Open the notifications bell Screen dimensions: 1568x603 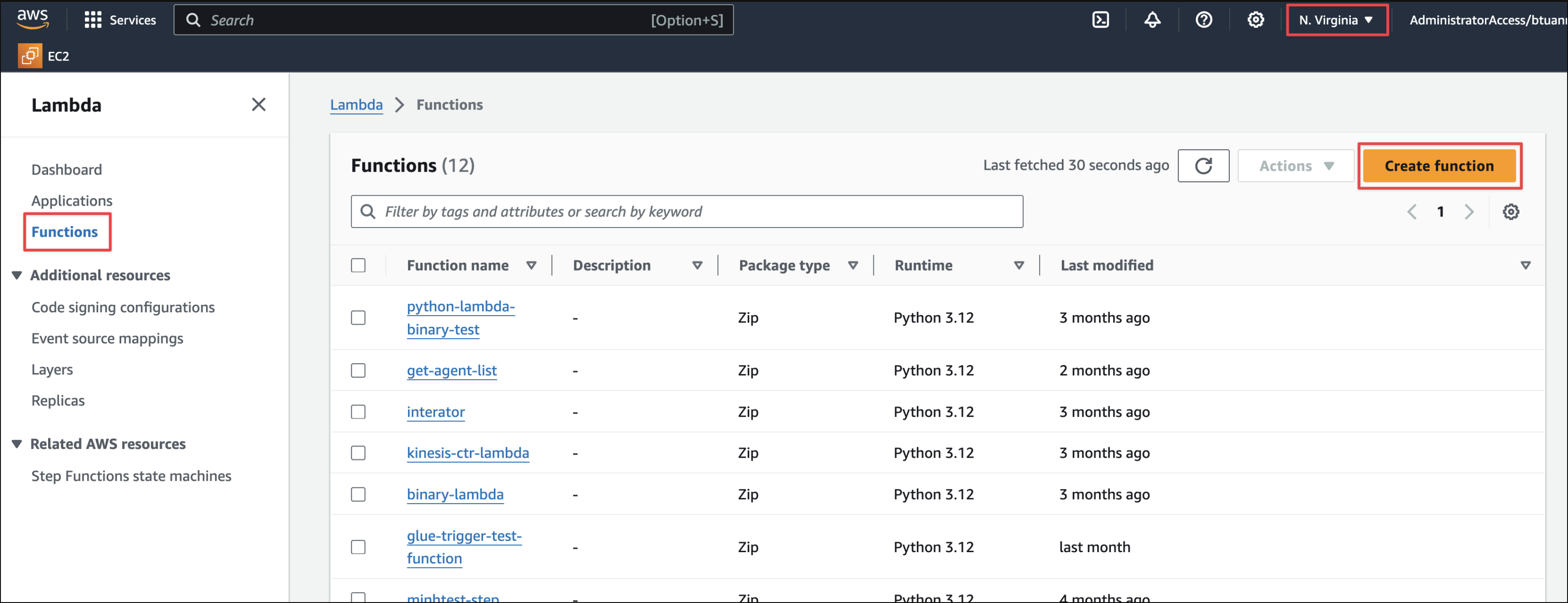coord(1152,20)
